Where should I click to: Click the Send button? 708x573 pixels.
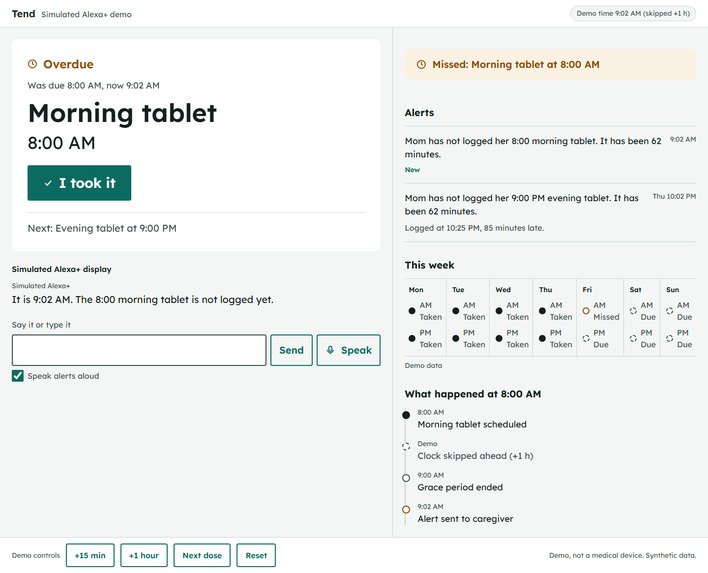[291, 350]
